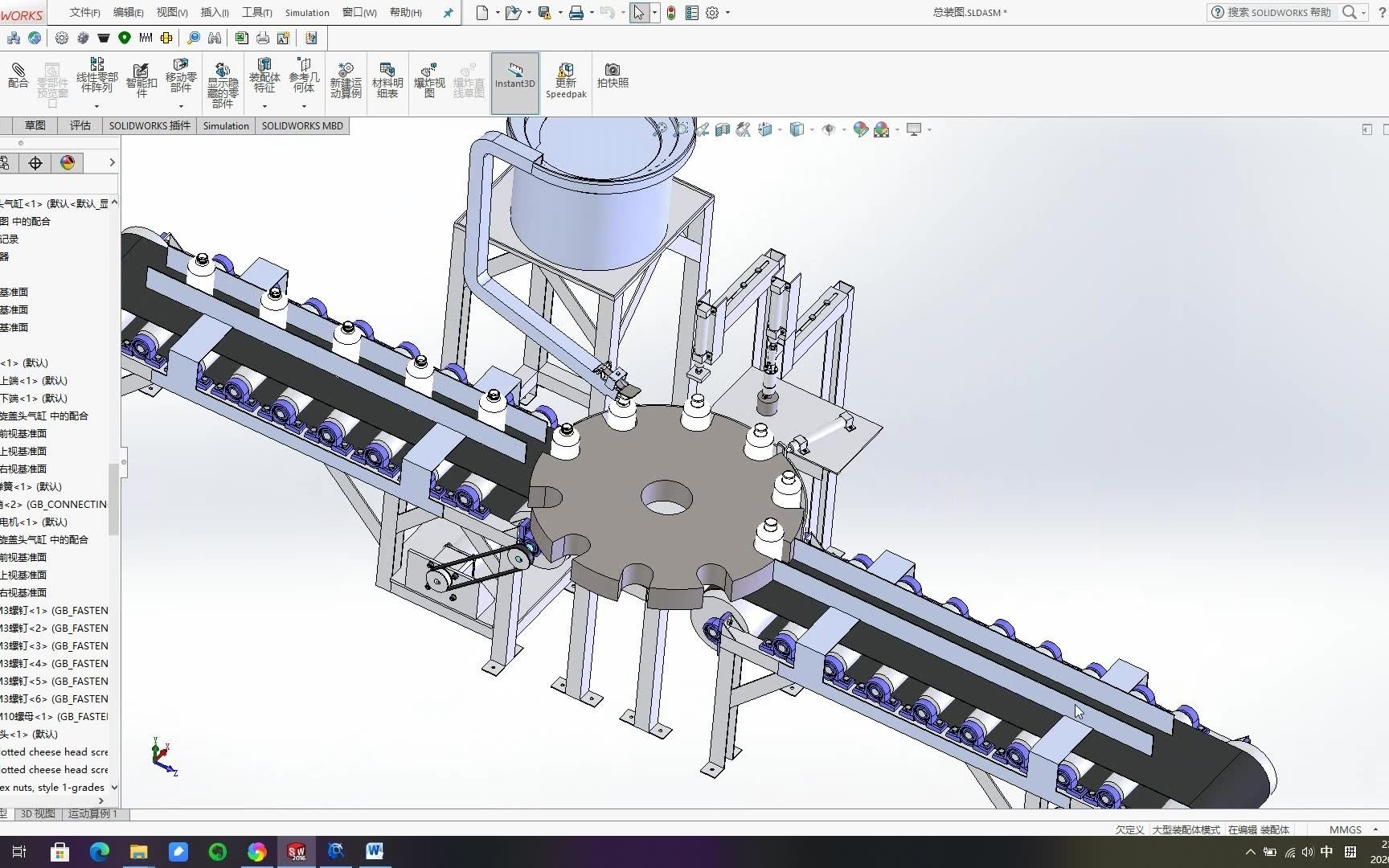The width and height of the screenshot is (1389, 868).
Task: Click the DisplayManager color wheel tab
Action: point(68,163)
